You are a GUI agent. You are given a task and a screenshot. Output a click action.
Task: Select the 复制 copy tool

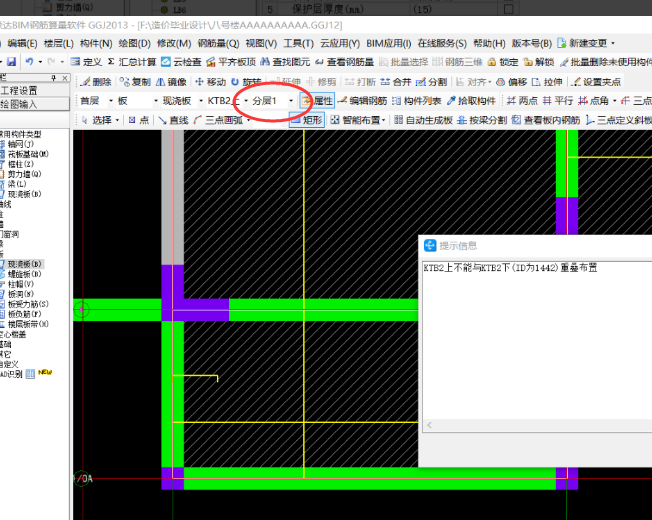135,82
